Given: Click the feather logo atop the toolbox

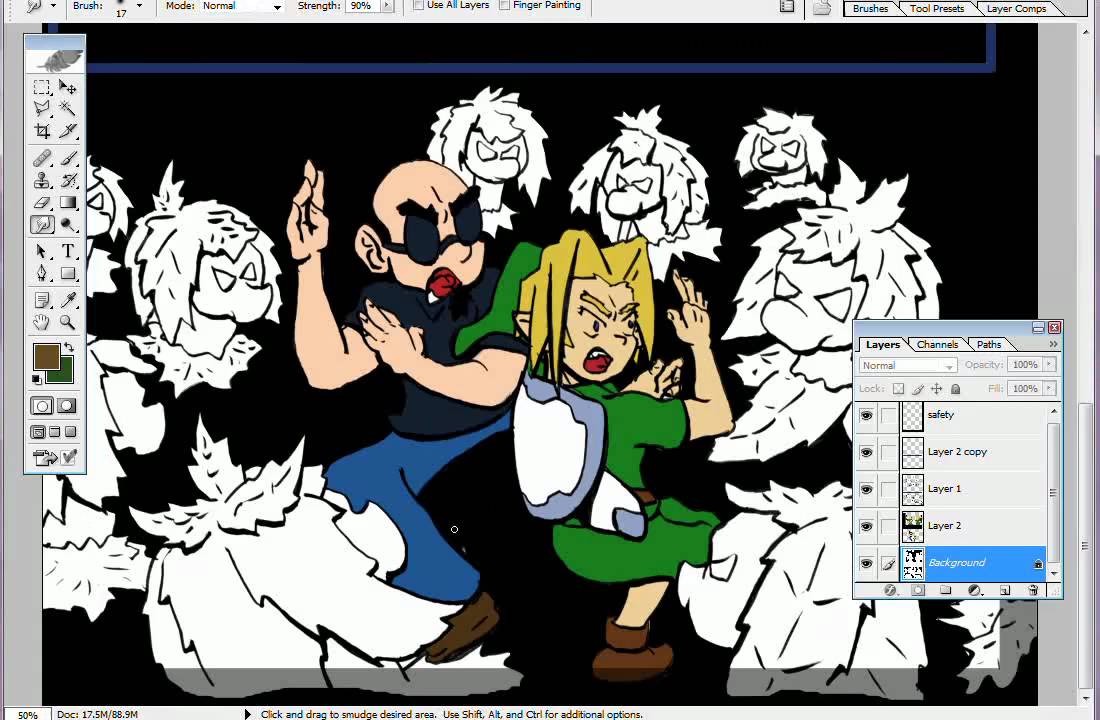Looking at the screenshot, I should tap(55, 60).
